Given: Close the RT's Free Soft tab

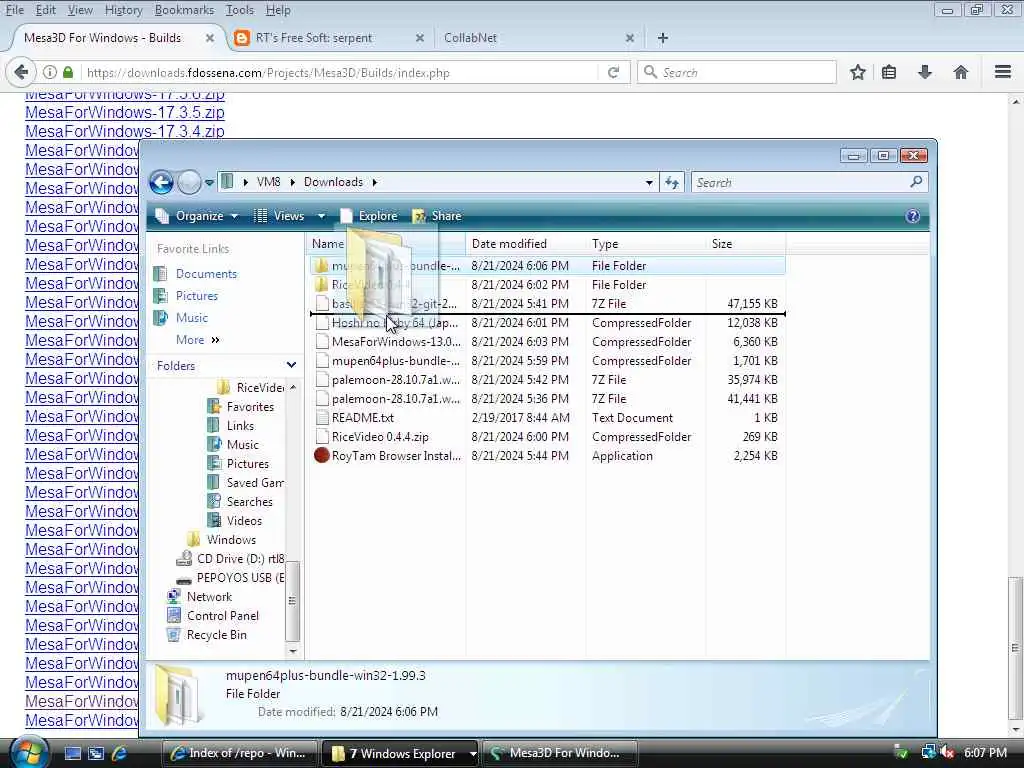Looking at the screenshot, I should click(x=420, y=38).
